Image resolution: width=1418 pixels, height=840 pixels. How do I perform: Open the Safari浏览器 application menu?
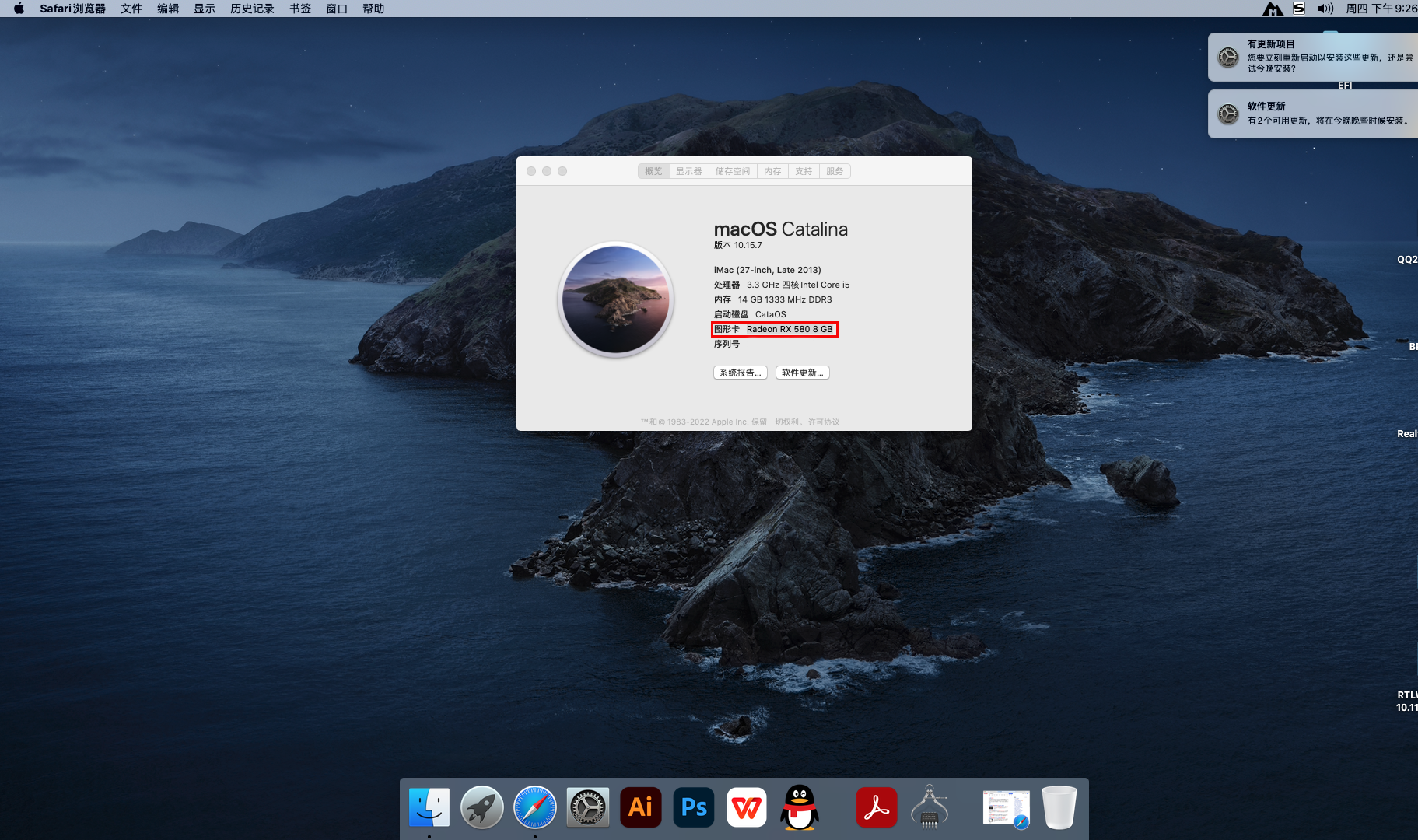coord(72,9)
